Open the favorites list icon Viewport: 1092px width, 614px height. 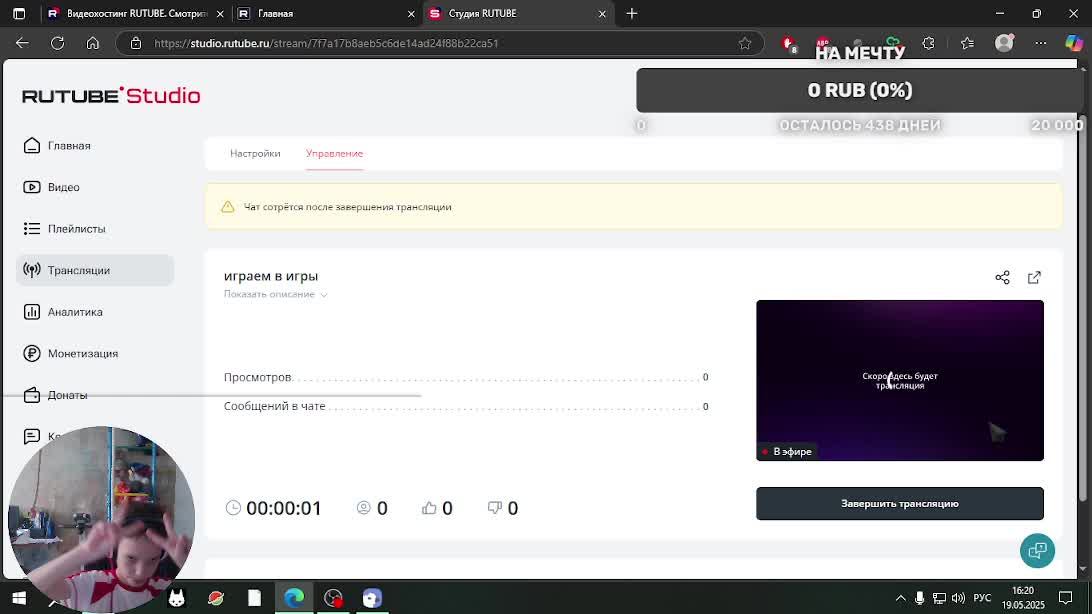click(x=967, y=43)
